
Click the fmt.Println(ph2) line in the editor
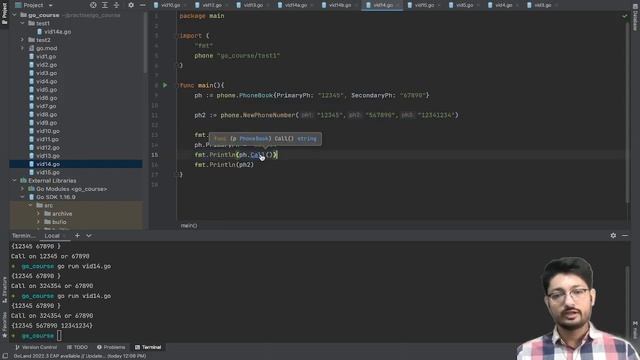click(224, 165)
